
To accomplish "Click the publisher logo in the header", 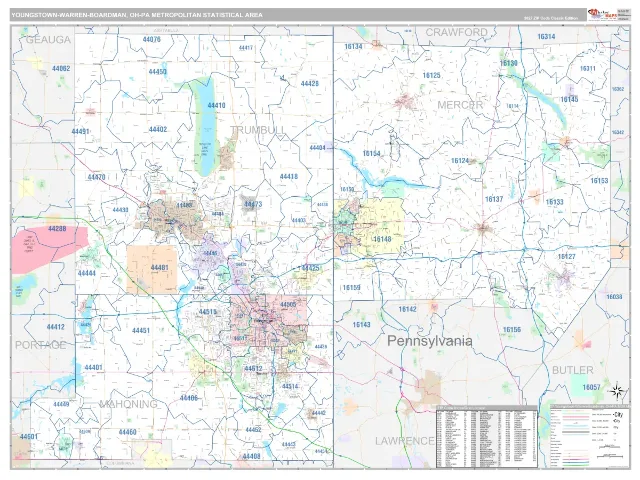I will point(602,14).
